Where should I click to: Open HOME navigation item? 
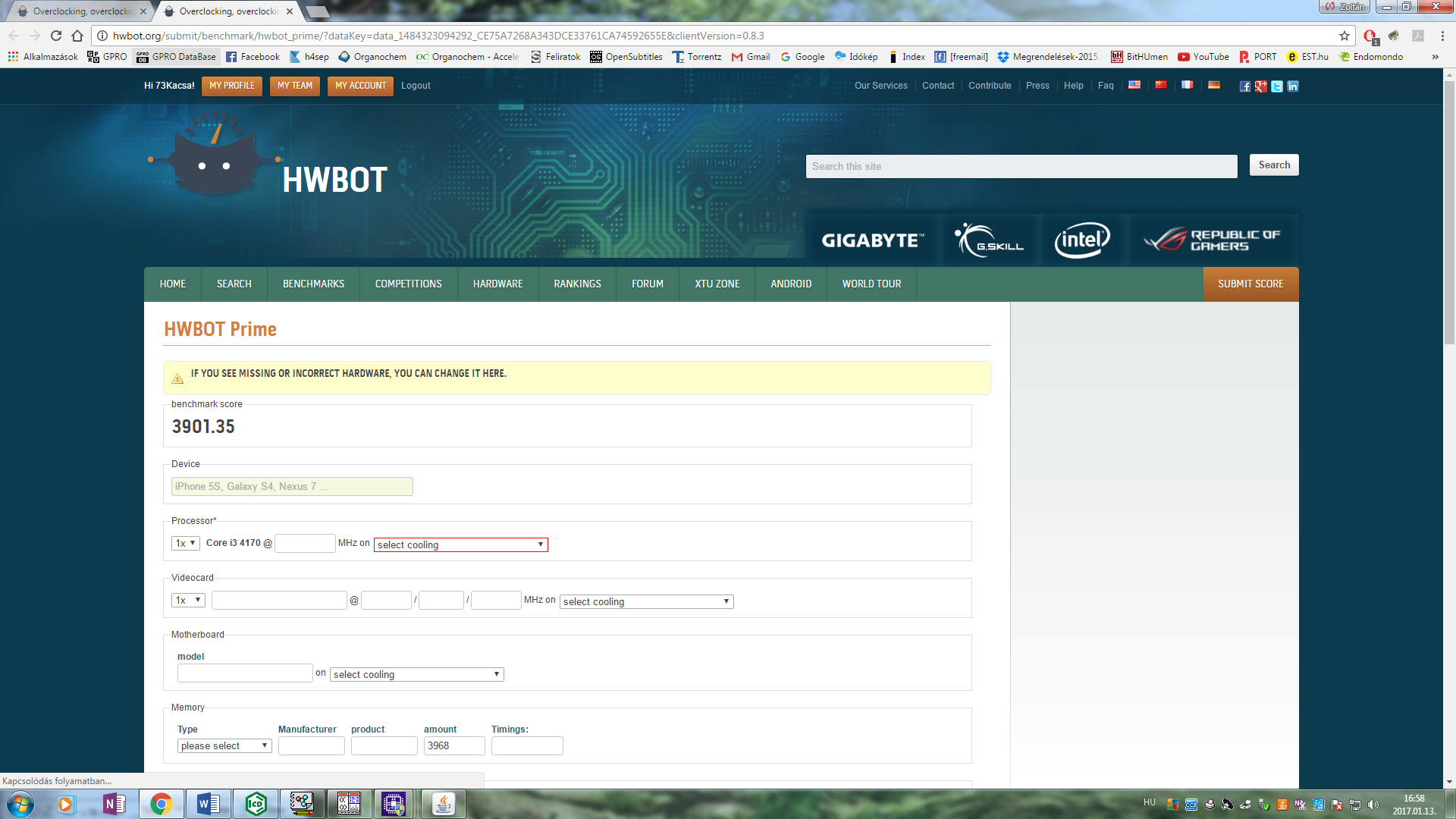point(173,284)
